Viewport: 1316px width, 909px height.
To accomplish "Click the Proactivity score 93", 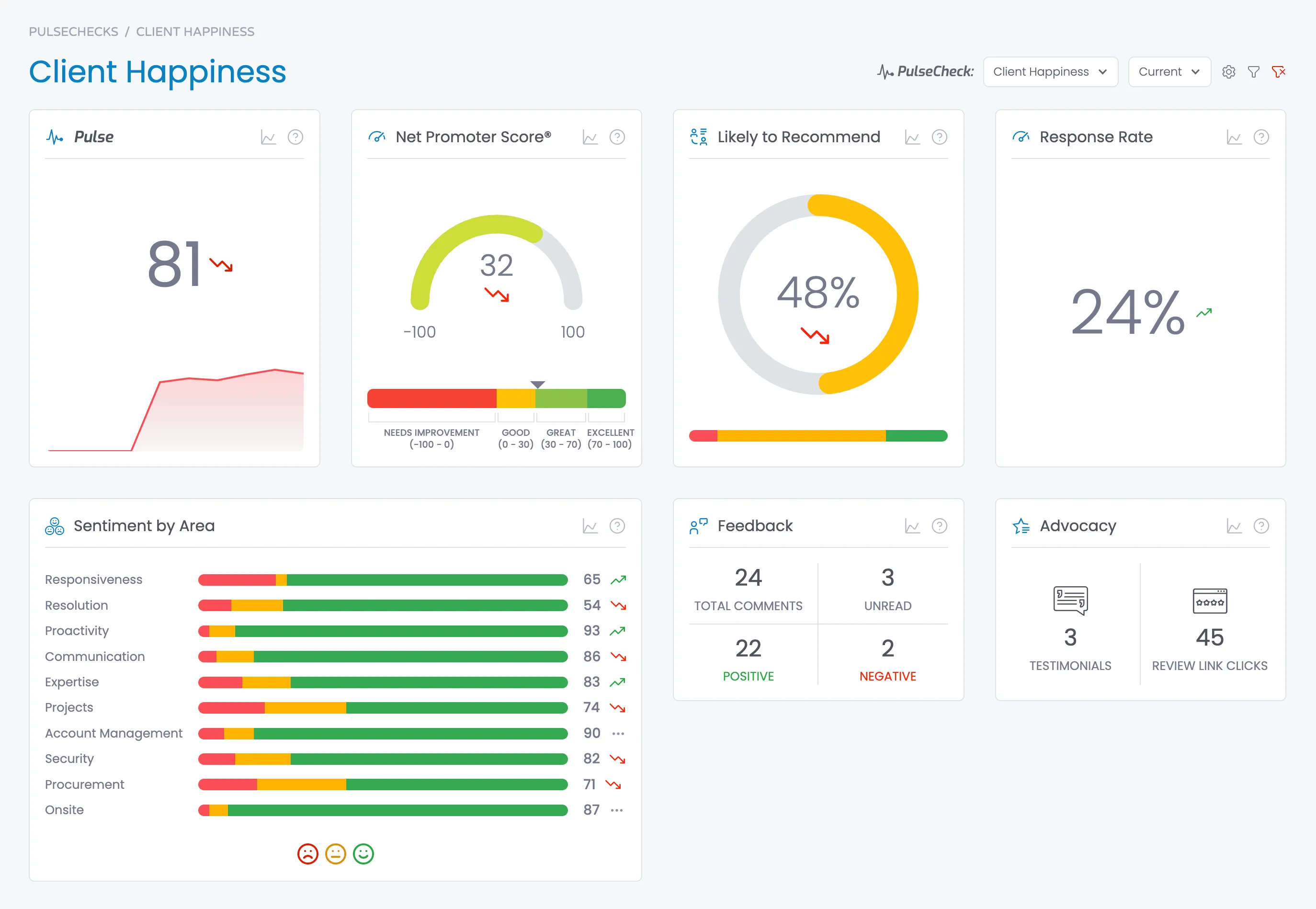I will coord(591,631).
